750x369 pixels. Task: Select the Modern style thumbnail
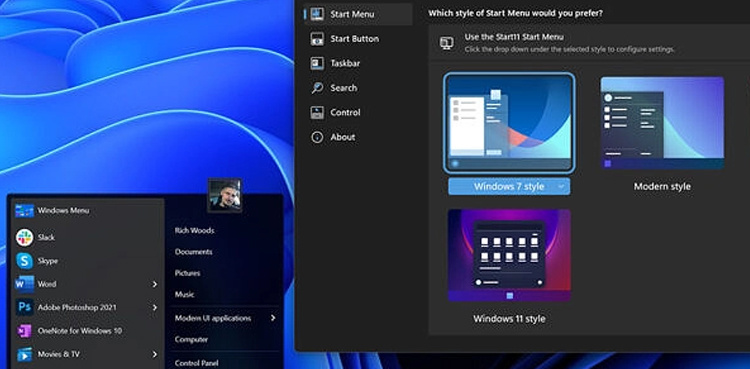[662, 123]
